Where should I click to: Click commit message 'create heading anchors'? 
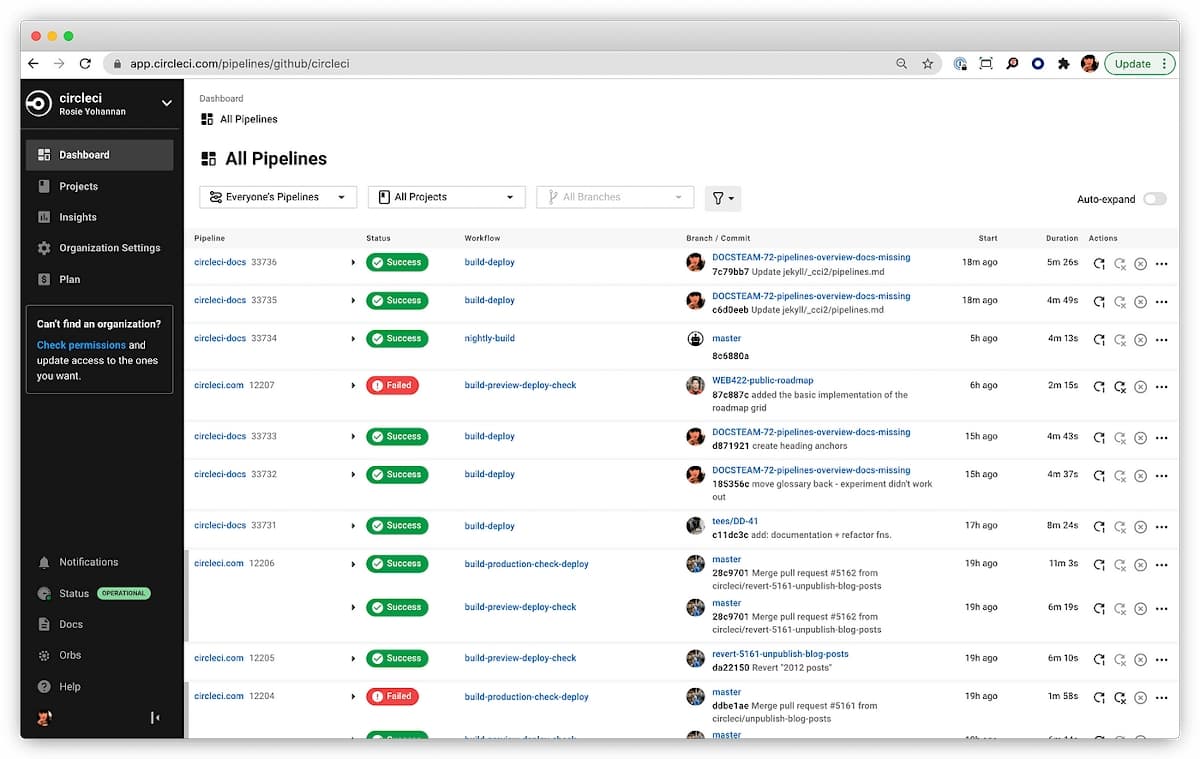(x=799, y=446)
